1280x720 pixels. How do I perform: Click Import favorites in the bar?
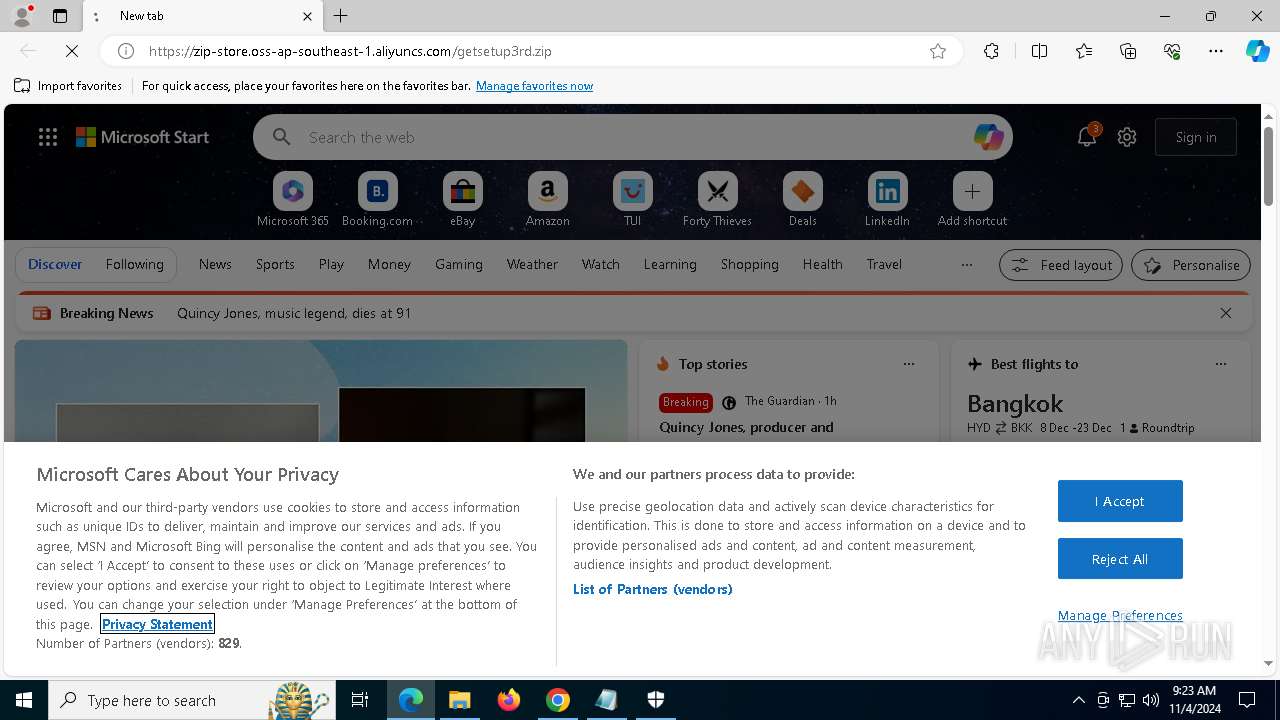68,86
